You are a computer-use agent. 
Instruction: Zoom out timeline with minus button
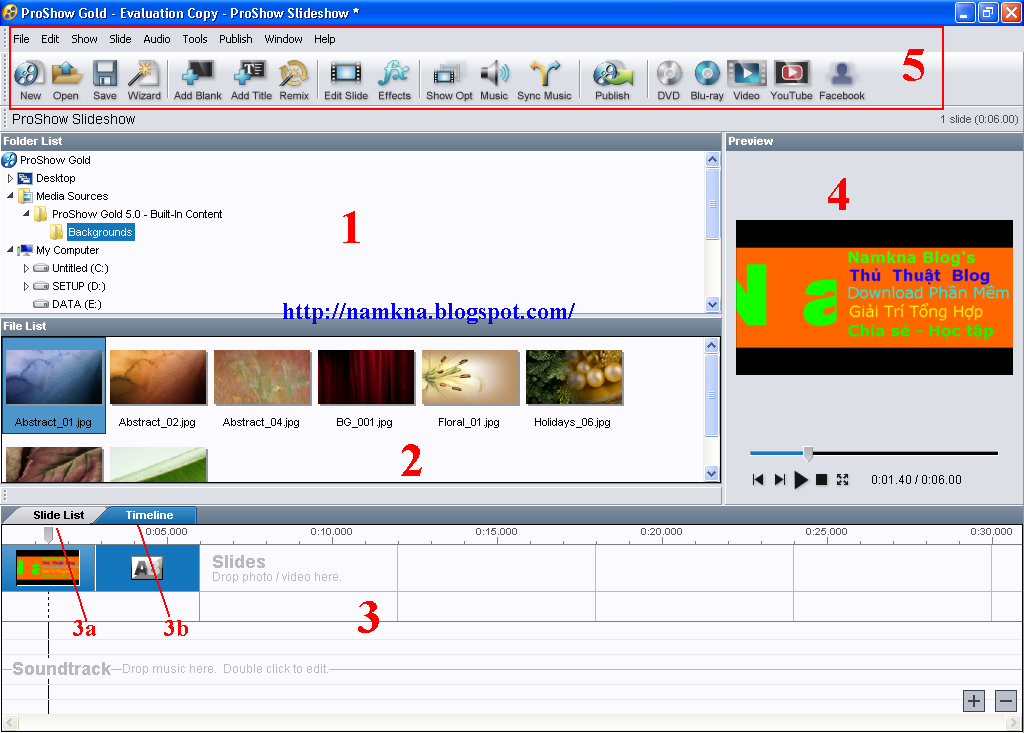click(x=1006, y=701)
